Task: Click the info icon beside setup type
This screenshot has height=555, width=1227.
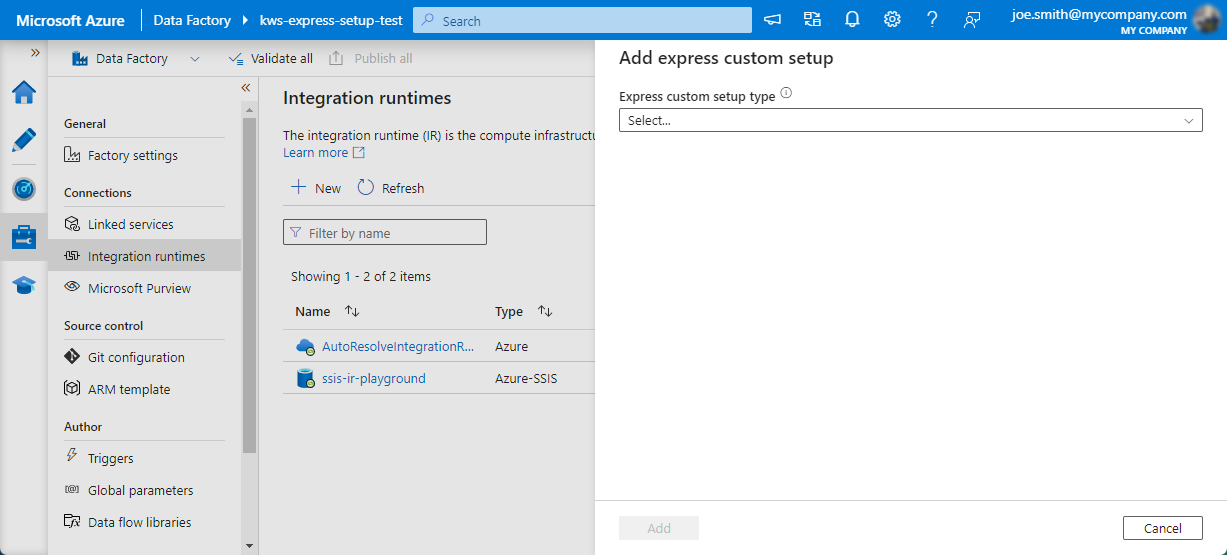Action: tap(786, 93)
